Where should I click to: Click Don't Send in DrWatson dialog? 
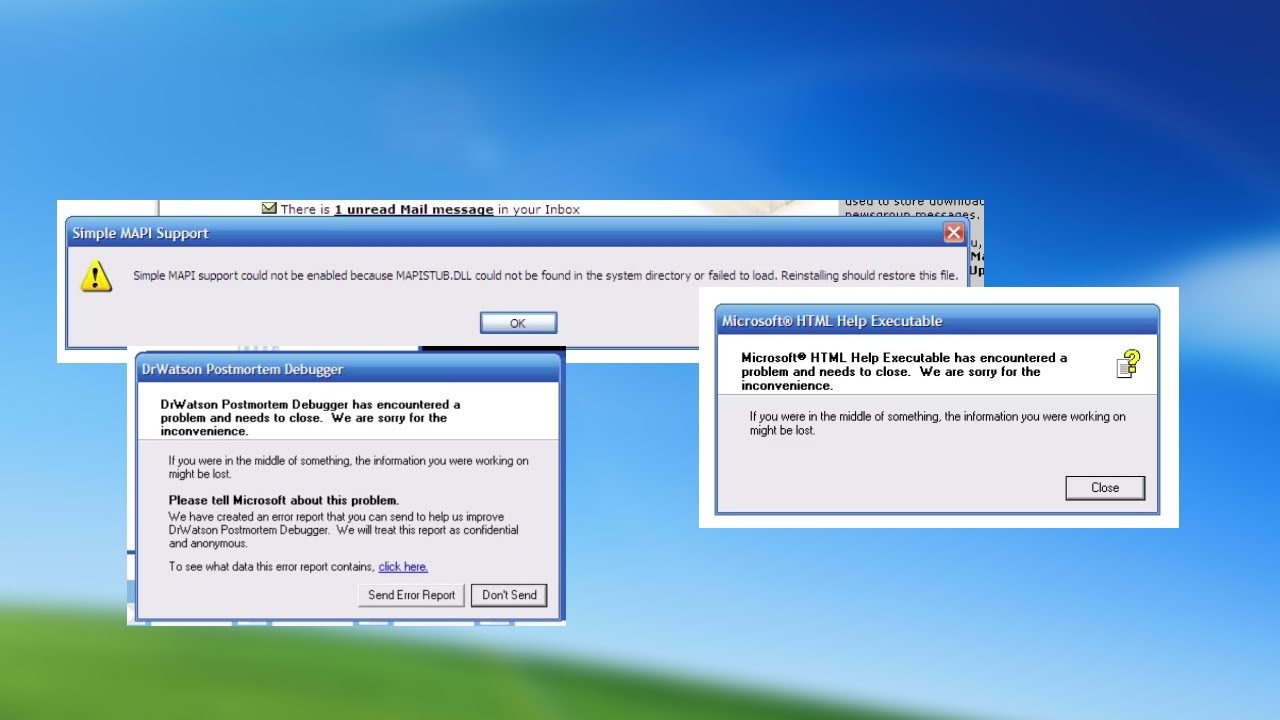pos(510,595)
